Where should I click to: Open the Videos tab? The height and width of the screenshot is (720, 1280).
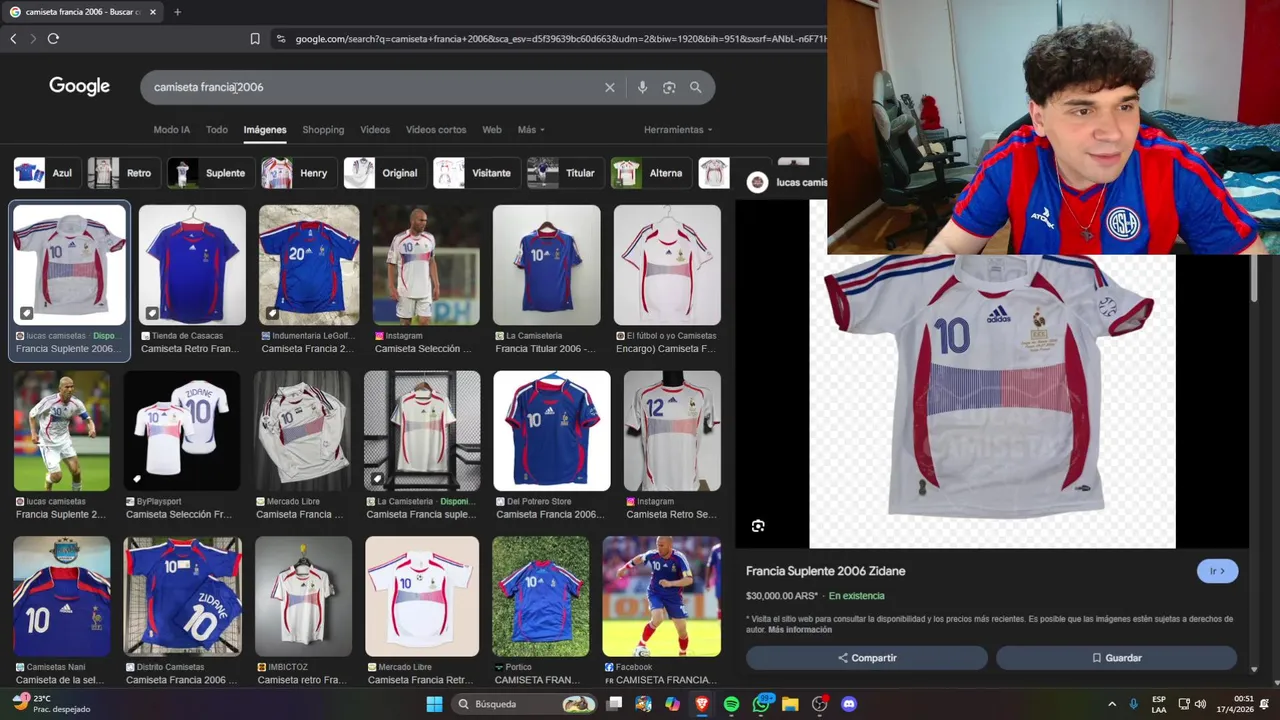[375, 130]
